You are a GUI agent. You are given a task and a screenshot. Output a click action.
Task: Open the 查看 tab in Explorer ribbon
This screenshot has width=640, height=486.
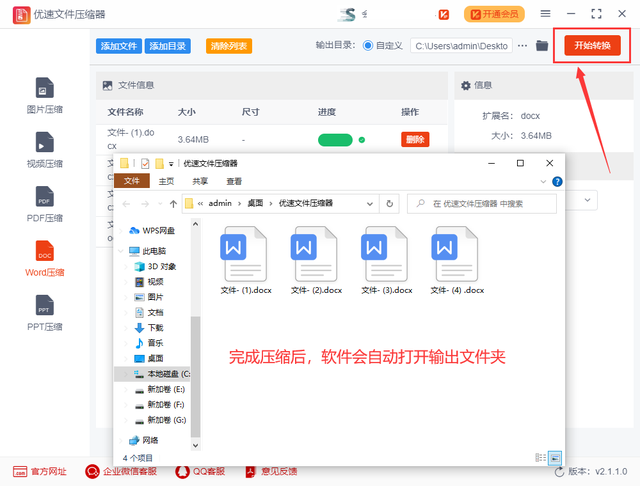[x=234, y=181]
